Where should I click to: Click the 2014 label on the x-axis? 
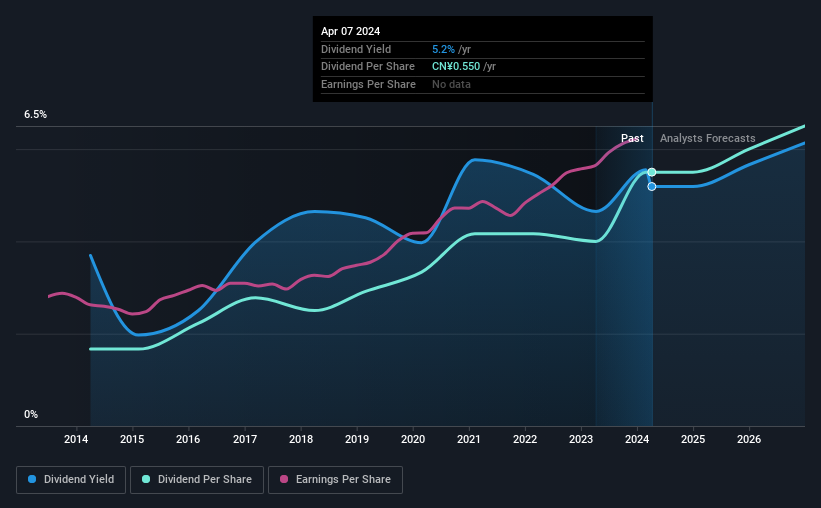76,439
